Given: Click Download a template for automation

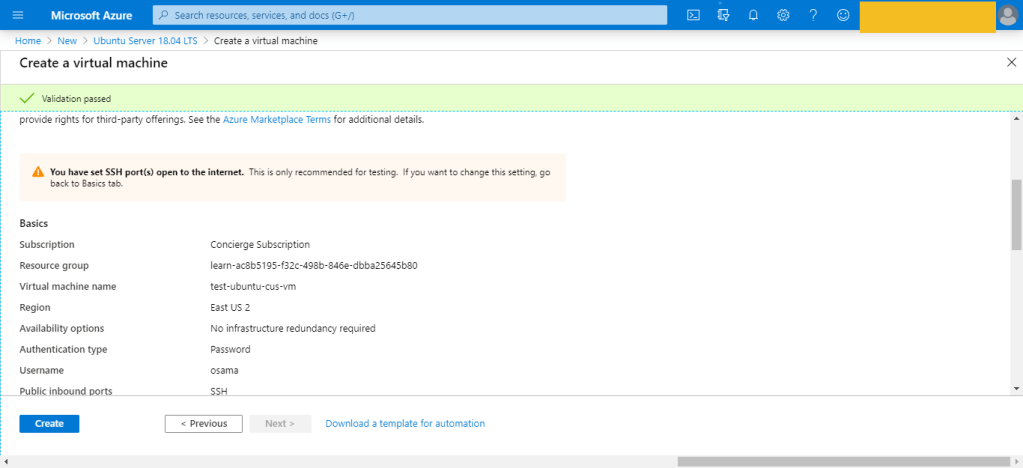Looking at the screenshot, I should pos(405,424).
